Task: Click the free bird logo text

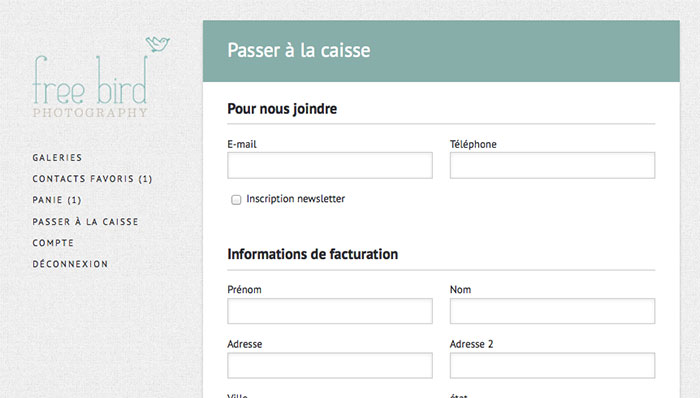Action: pos(90,80)
